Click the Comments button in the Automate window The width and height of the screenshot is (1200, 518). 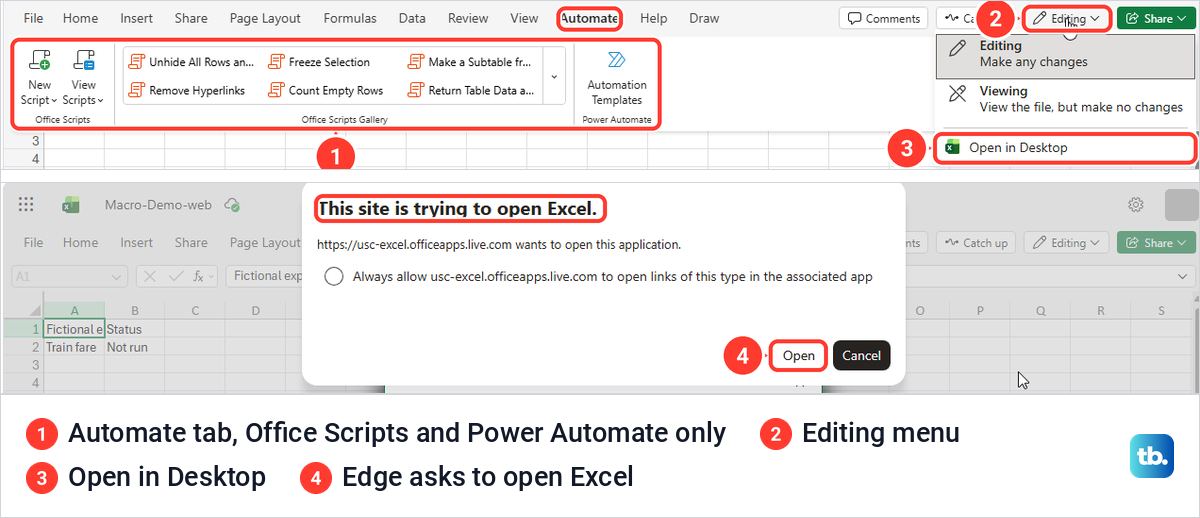pos(883,18)
